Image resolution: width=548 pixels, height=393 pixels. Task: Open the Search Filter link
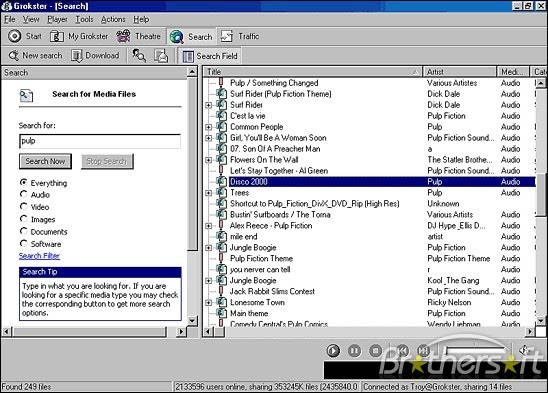[x=39, y=256]
